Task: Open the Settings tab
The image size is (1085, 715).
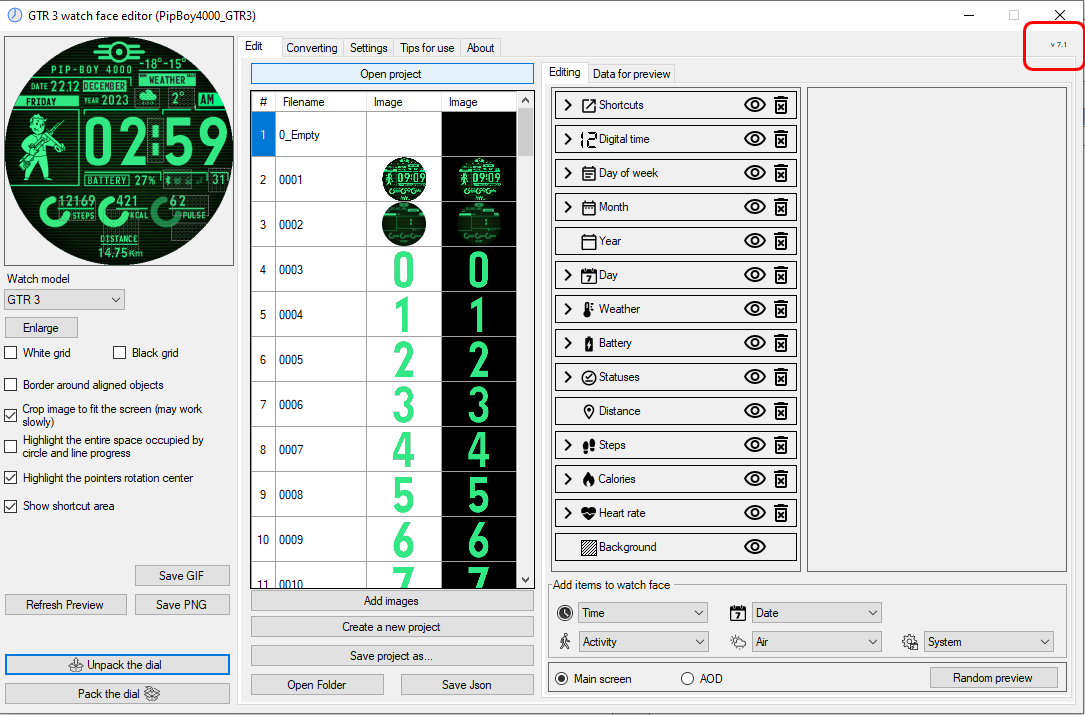Action: click(x=368, y=48)
